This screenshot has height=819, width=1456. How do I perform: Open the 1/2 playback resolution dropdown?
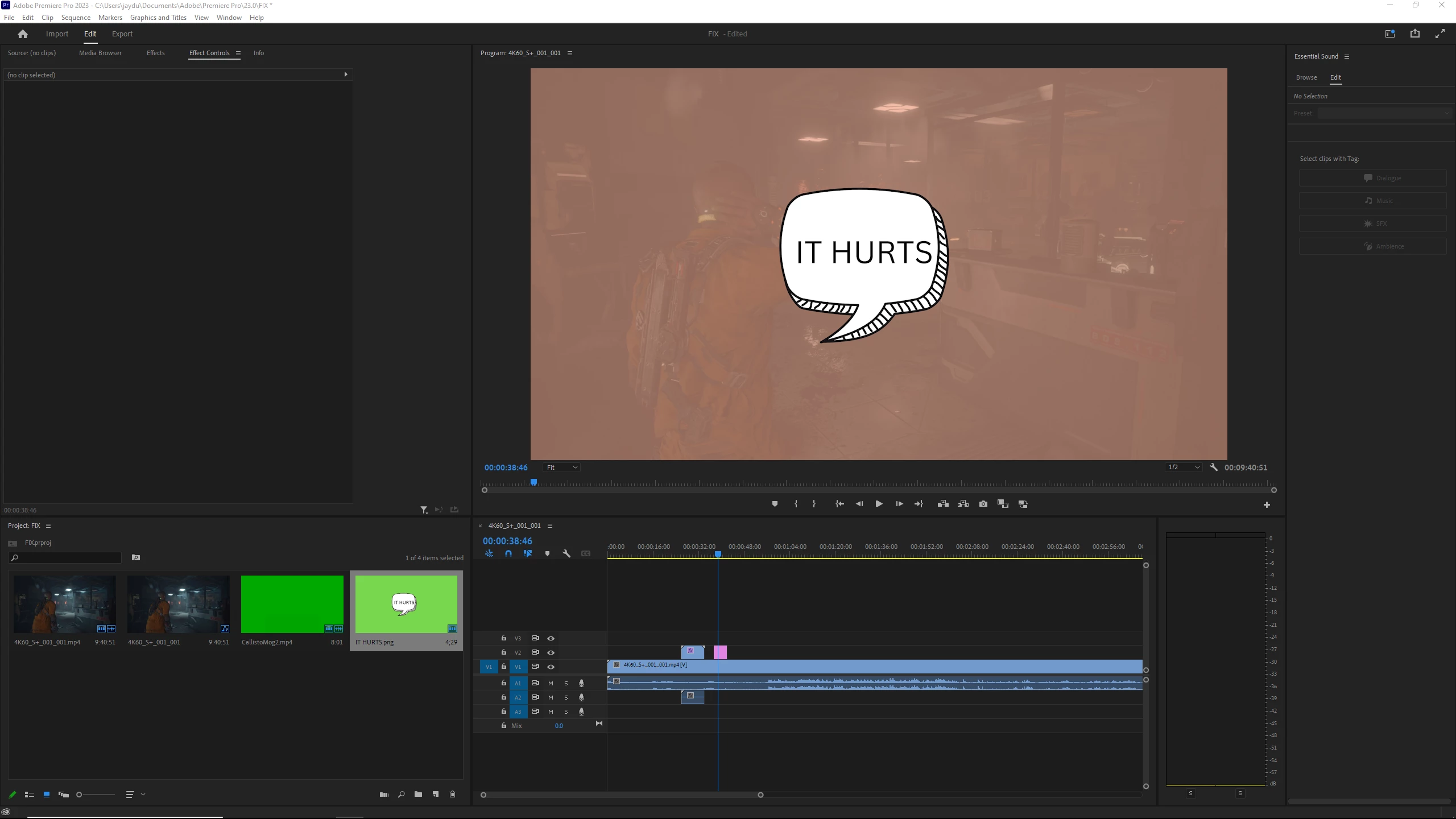pyautogui.click(x=1184, y=468)
